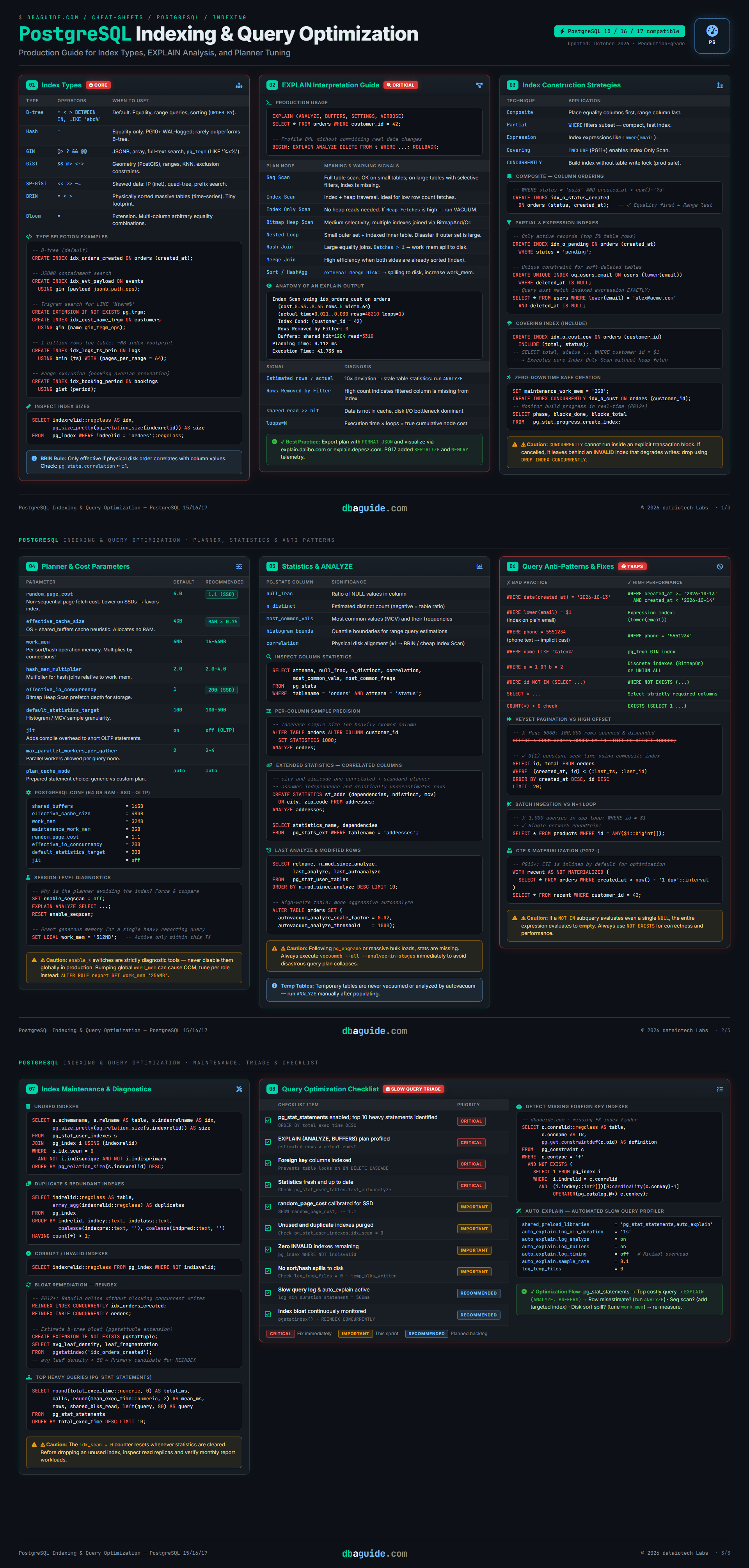Toggle the pg_stat_statements enabled checkbox
This screenshot has width=749, height=1568.
(268, 1120)
